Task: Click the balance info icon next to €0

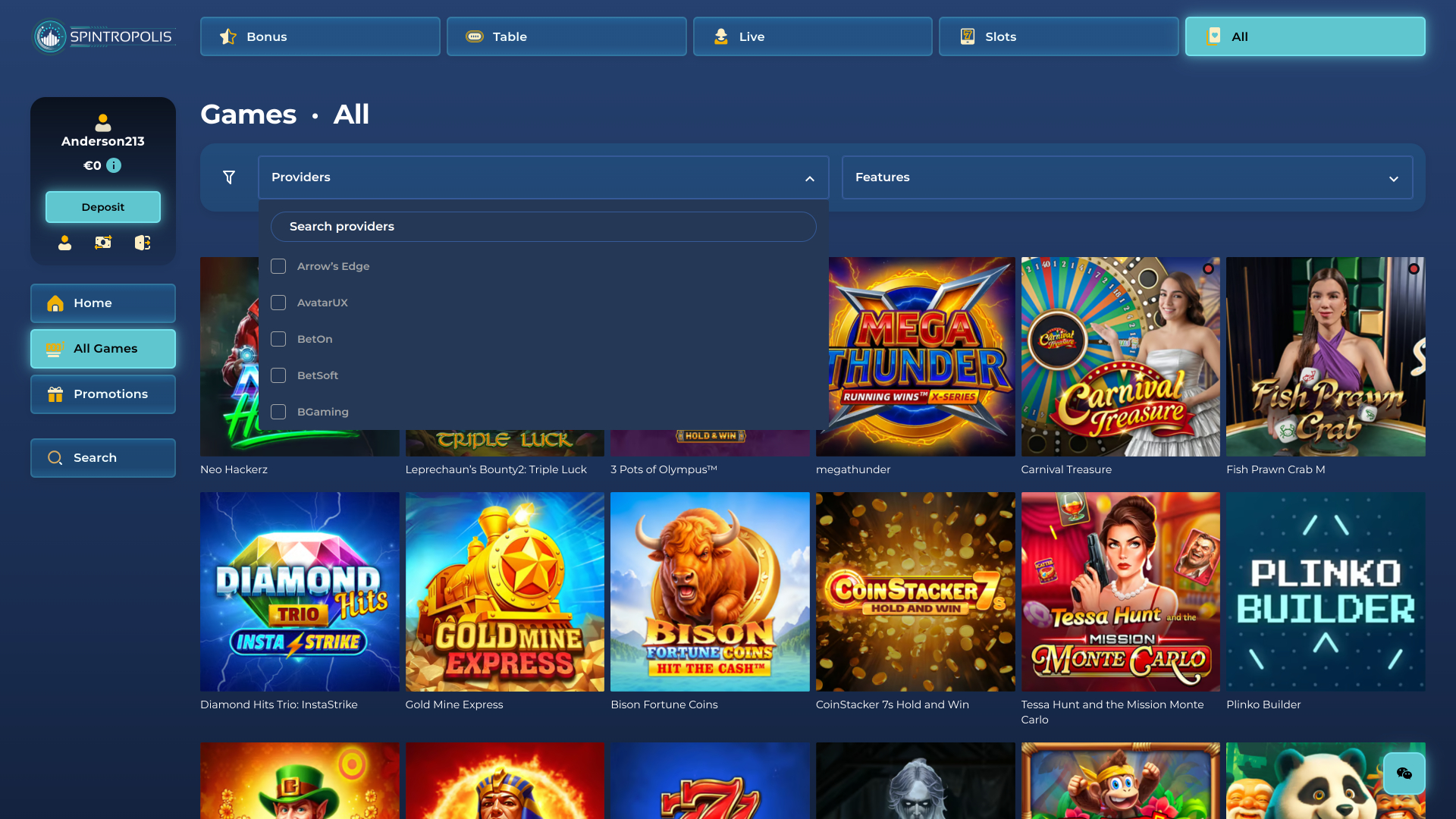Action: tap(115, 165)
